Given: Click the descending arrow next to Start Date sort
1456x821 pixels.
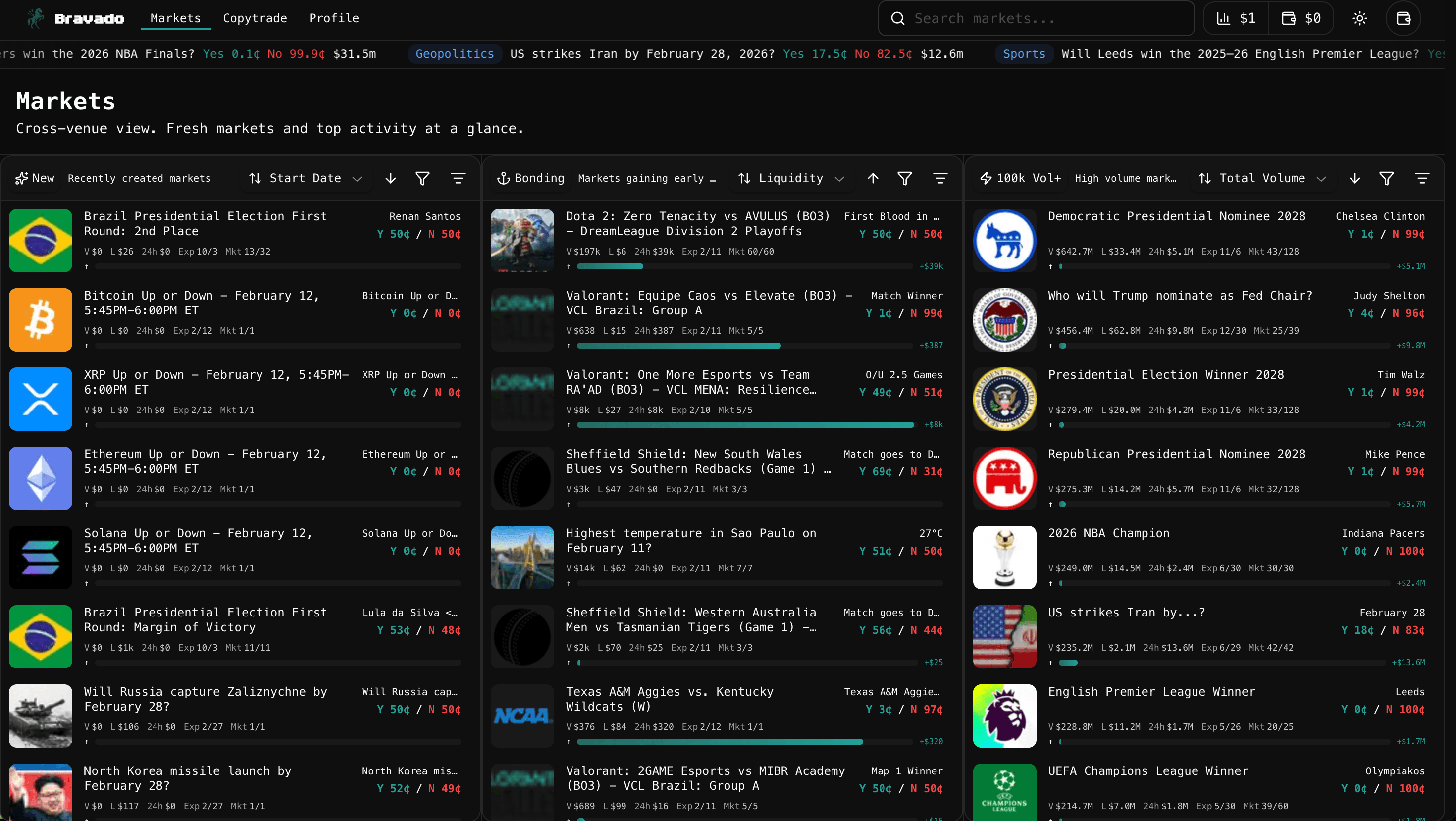Looking at the screenshot, I should (390, 178).
